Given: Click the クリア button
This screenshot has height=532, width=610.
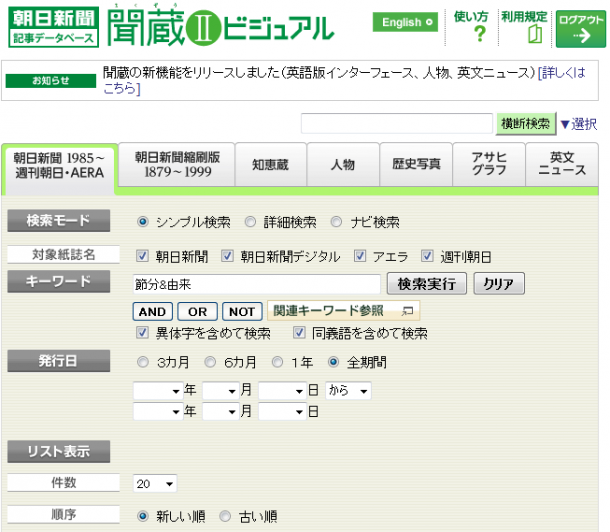Looking at the screenshot, I should point(499,284).
